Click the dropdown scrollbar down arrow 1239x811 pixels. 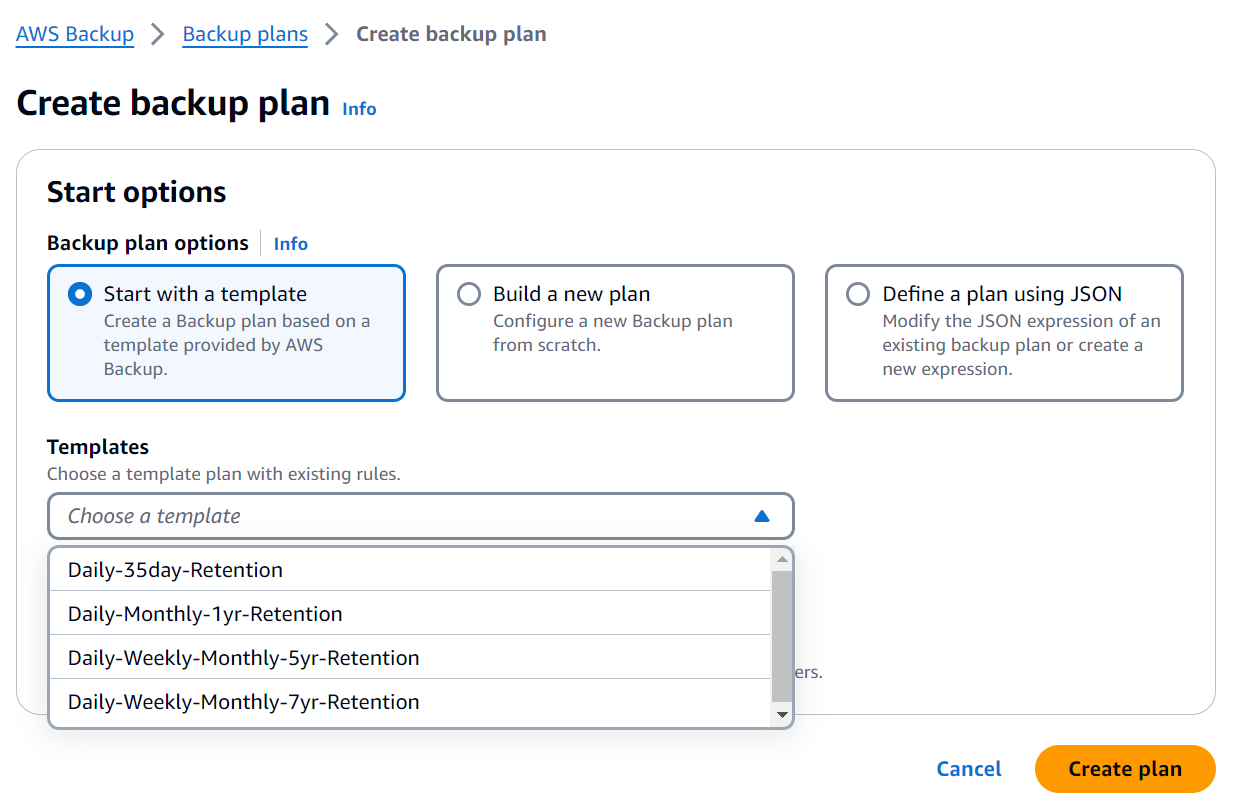tap(783, 714)
